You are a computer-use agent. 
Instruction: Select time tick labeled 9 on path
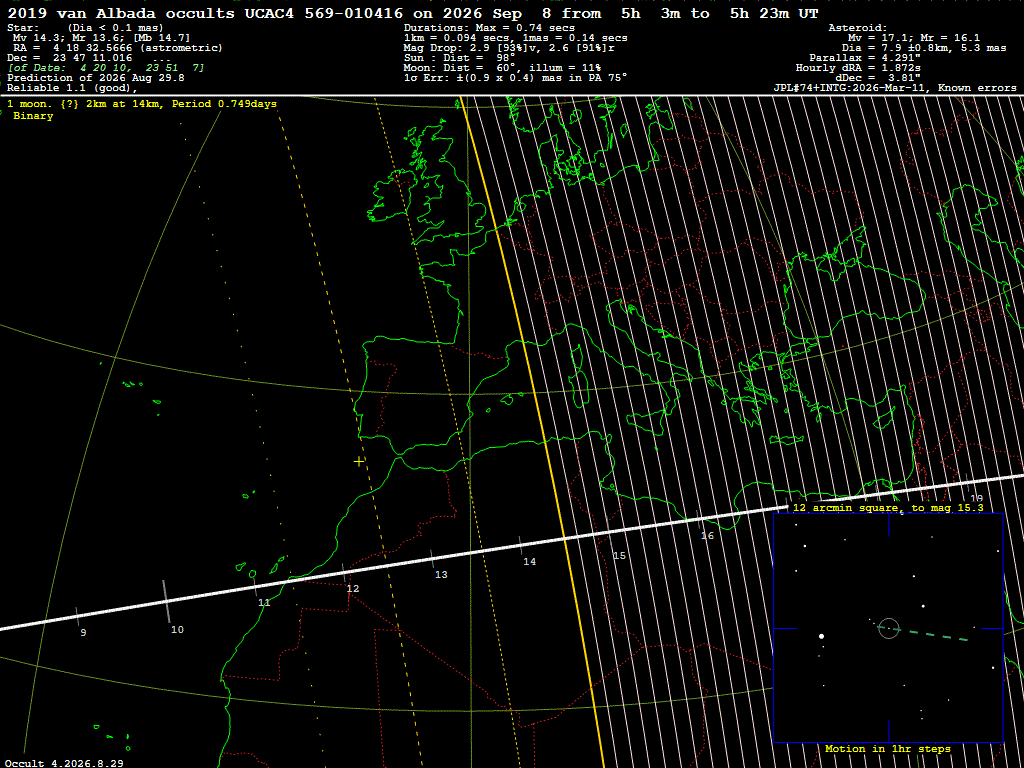(83, 633)
